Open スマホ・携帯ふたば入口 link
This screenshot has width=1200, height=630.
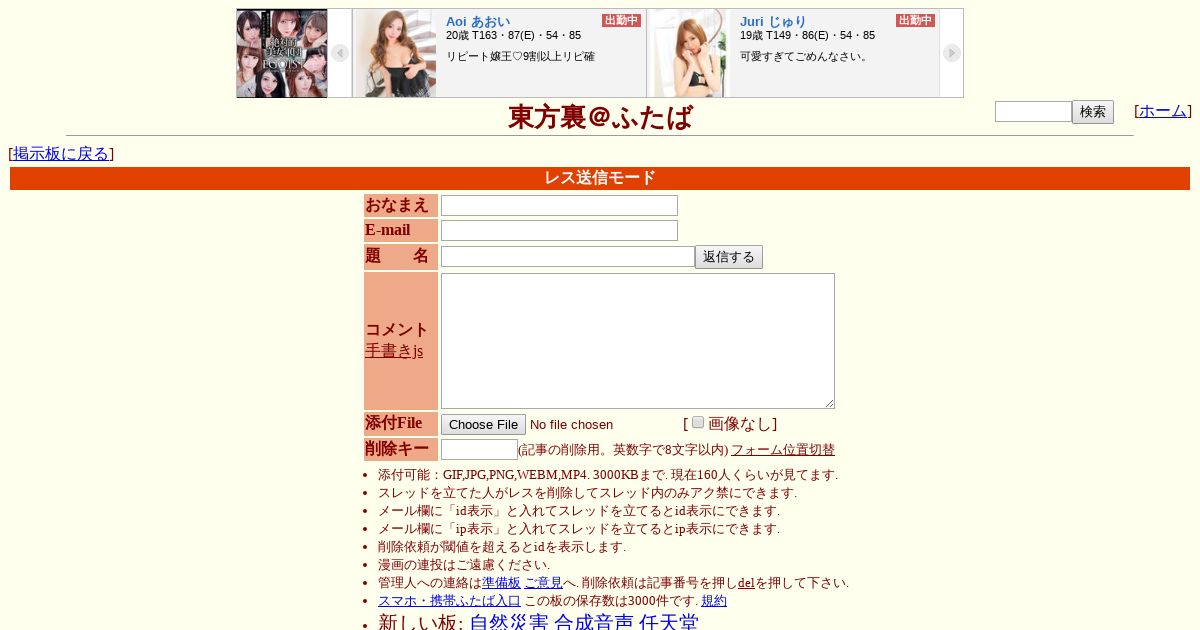[449, 601]
